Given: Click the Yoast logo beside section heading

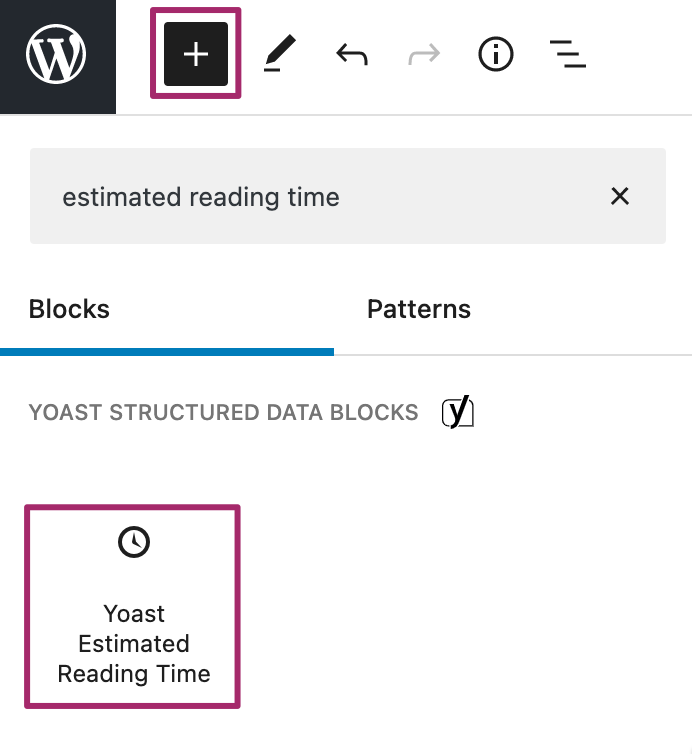Looking at the screenshot, I should click(x=457, y=412).
